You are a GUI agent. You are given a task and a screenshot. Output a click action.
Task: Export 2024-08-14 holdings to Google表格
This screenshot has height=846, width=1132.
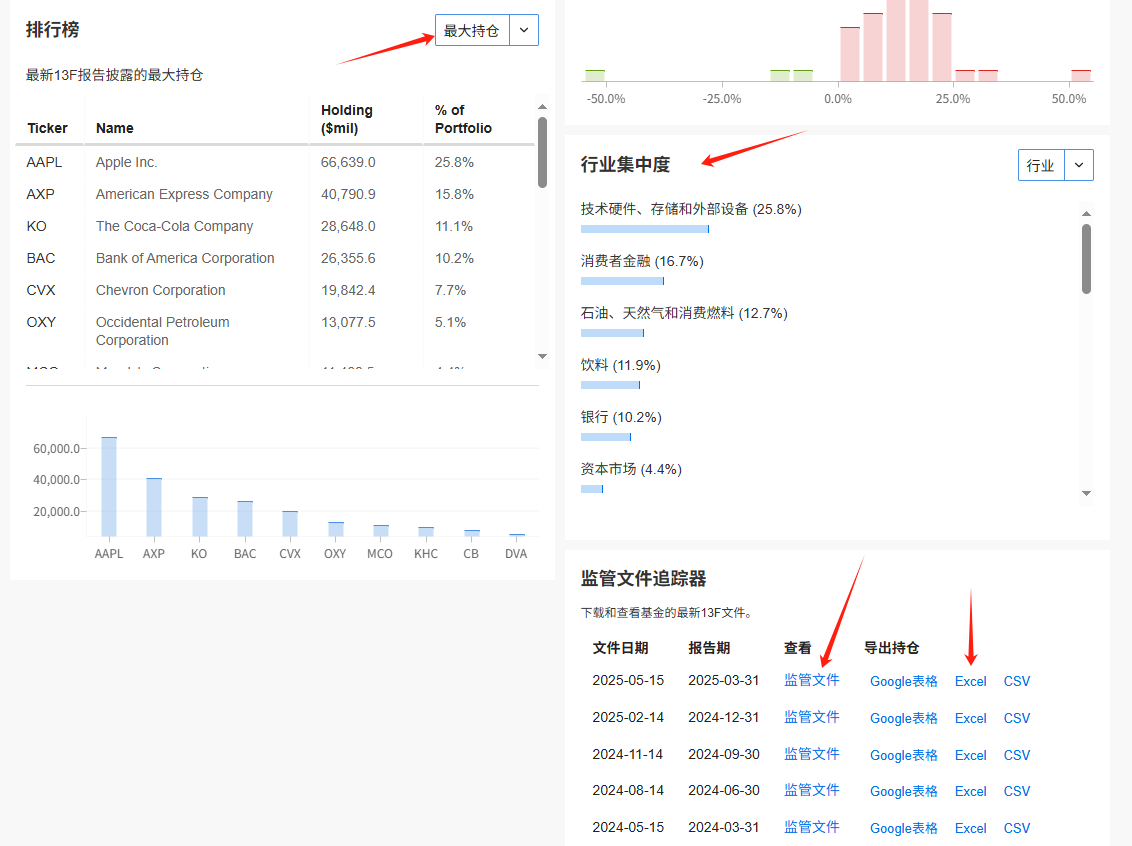(903, 790)
